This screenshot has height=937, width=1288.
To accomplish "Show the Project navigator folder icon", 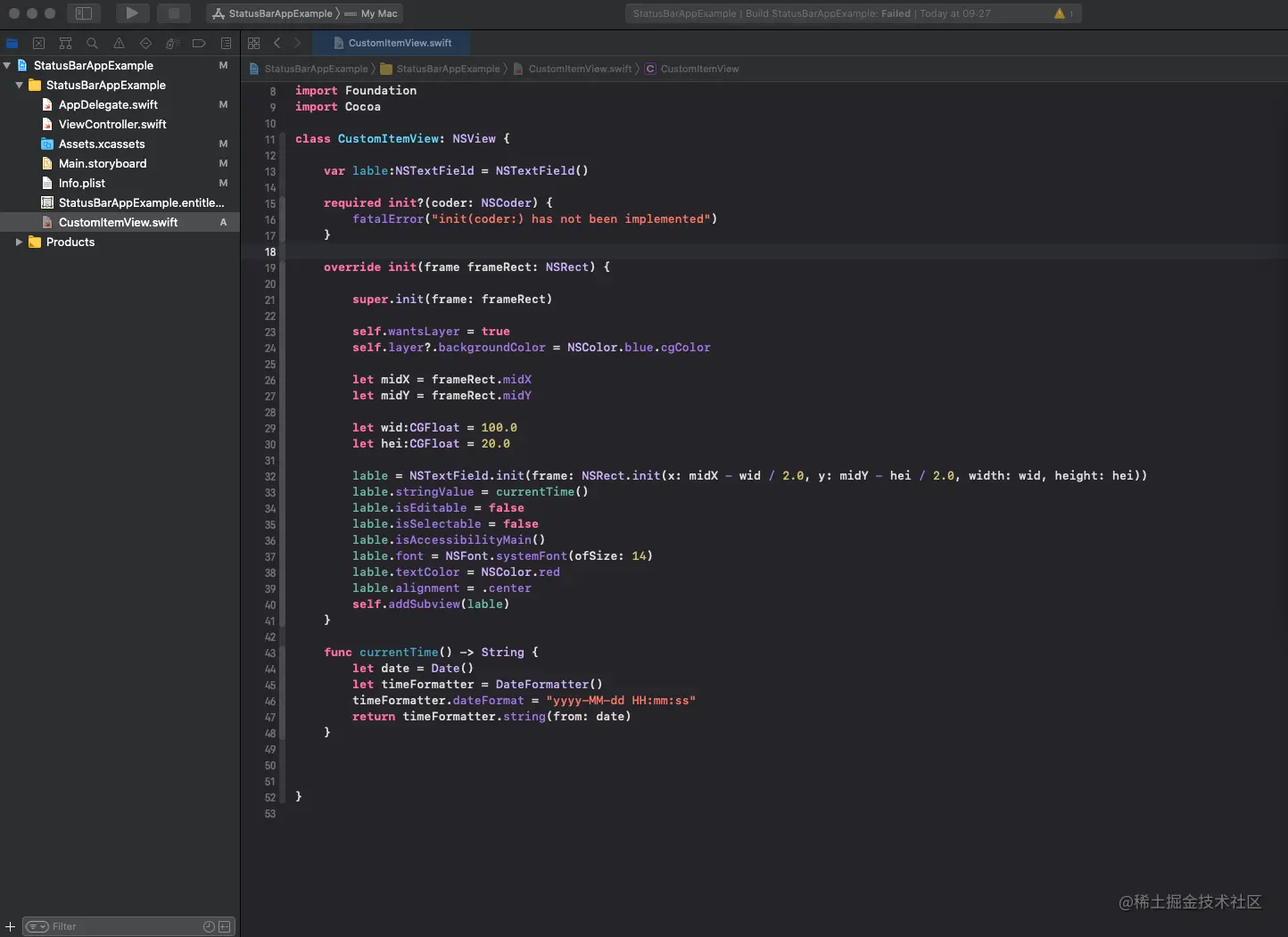I will (12, 43).
